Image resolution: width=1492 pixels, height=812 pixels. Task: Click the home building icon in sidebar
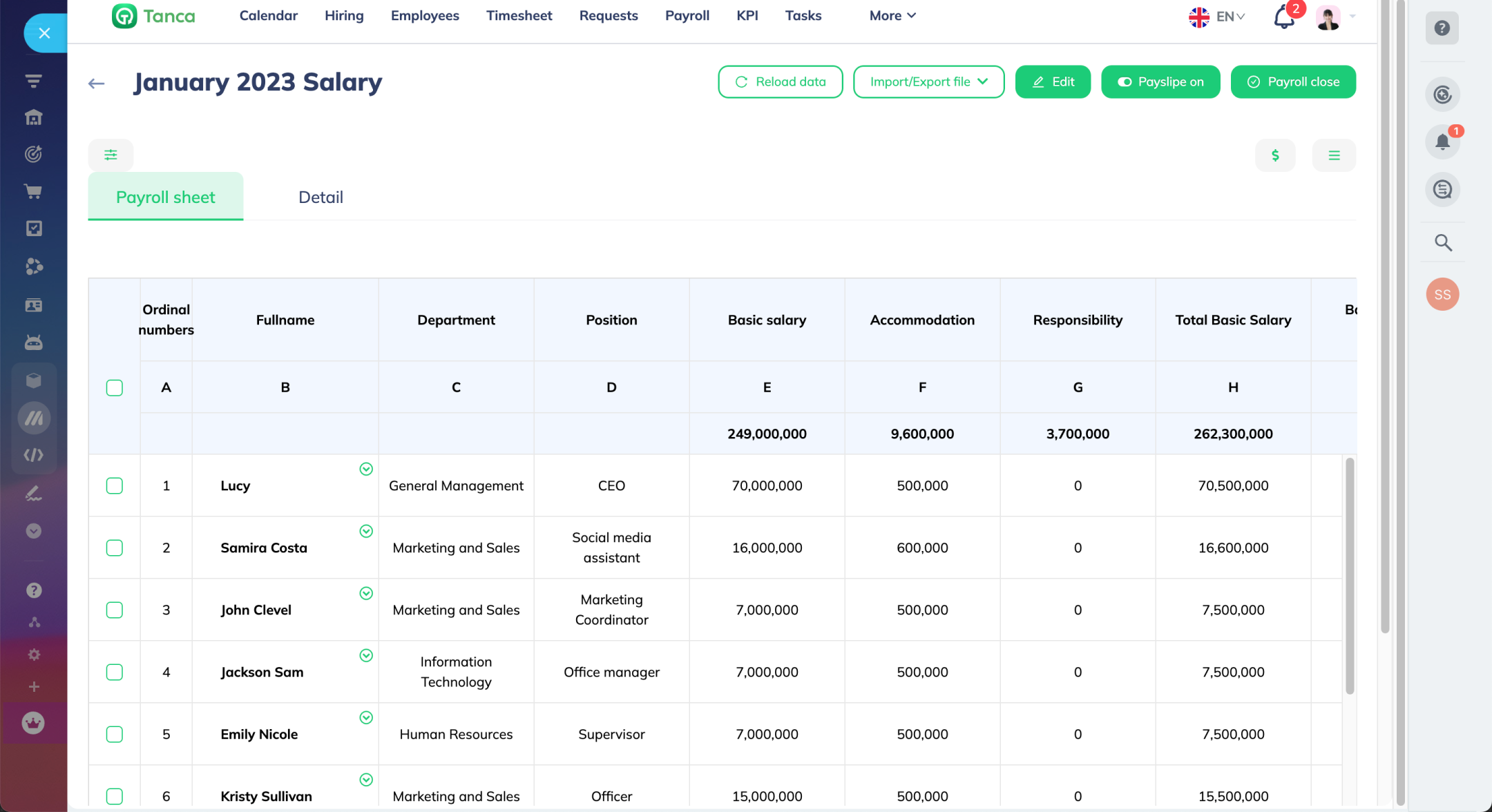33,117
